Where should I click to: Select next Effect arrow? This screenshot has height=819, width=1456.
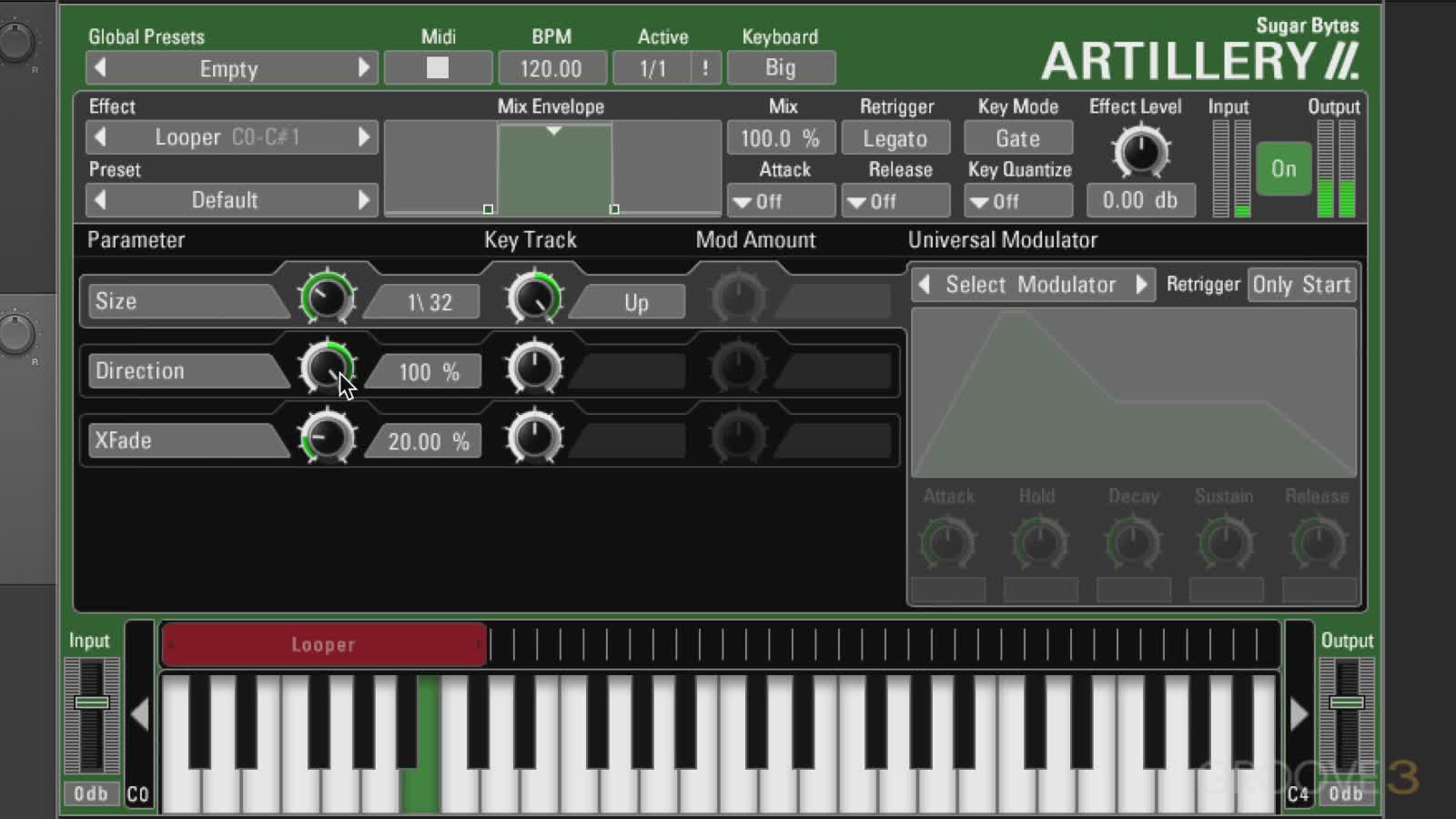click(364, 137)
